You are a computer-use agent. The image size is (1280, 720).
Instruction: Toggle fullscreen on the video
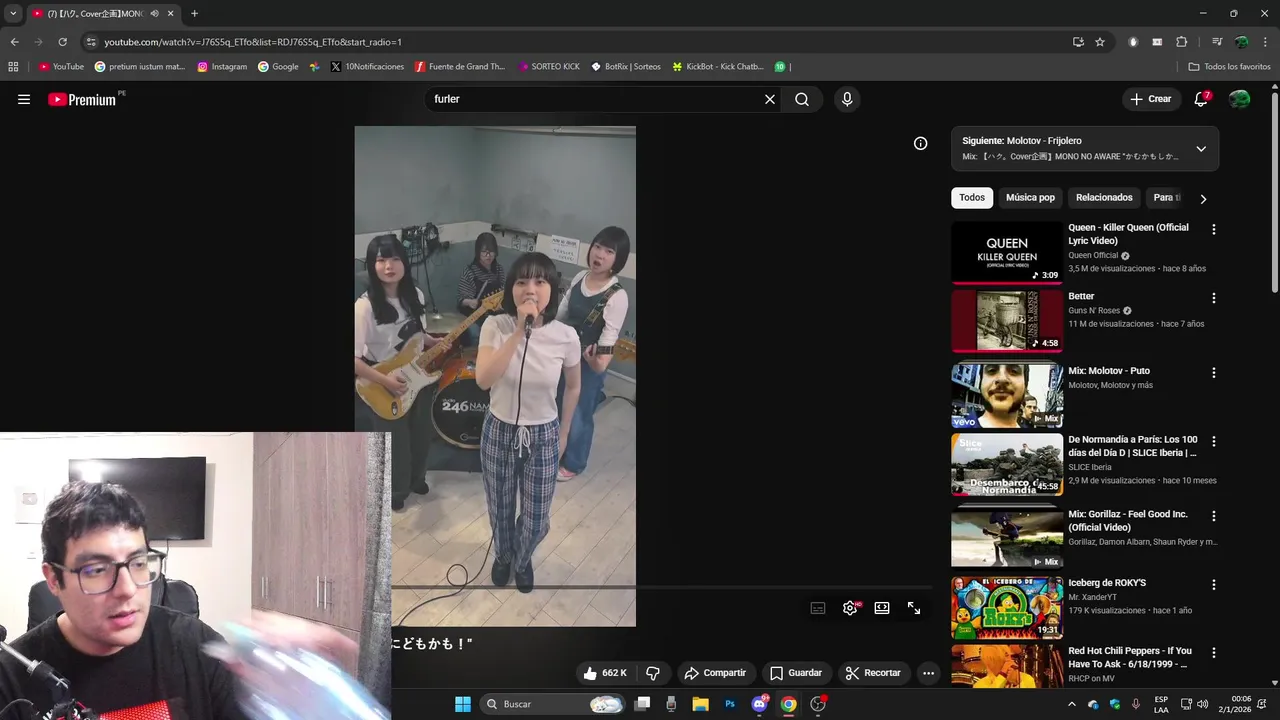coord(914,608)
